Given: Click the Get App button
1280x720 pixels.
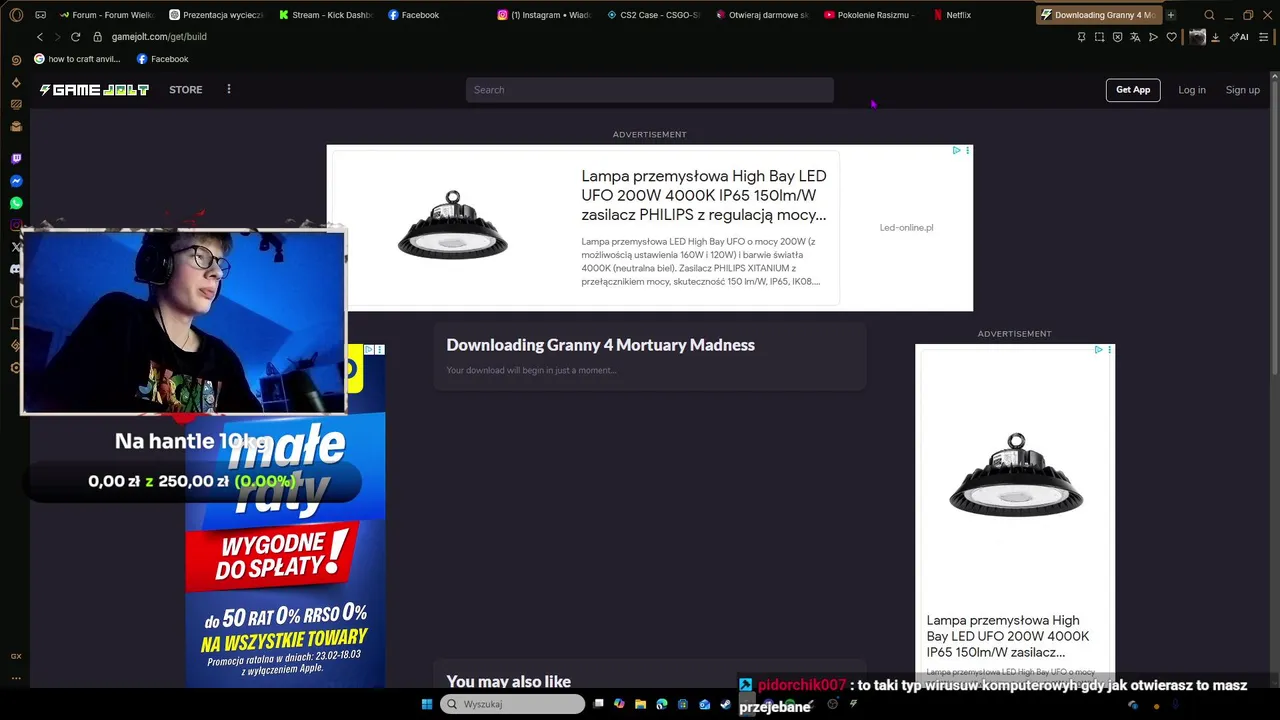Looking at the screenshot, I should (x=1133, y=90).
